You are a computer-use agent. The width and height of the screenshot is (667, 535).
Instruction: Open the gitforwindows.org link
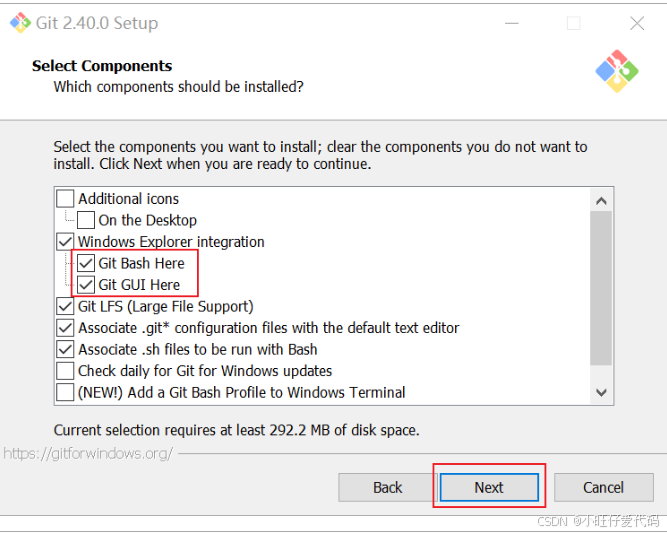[88, 454]
